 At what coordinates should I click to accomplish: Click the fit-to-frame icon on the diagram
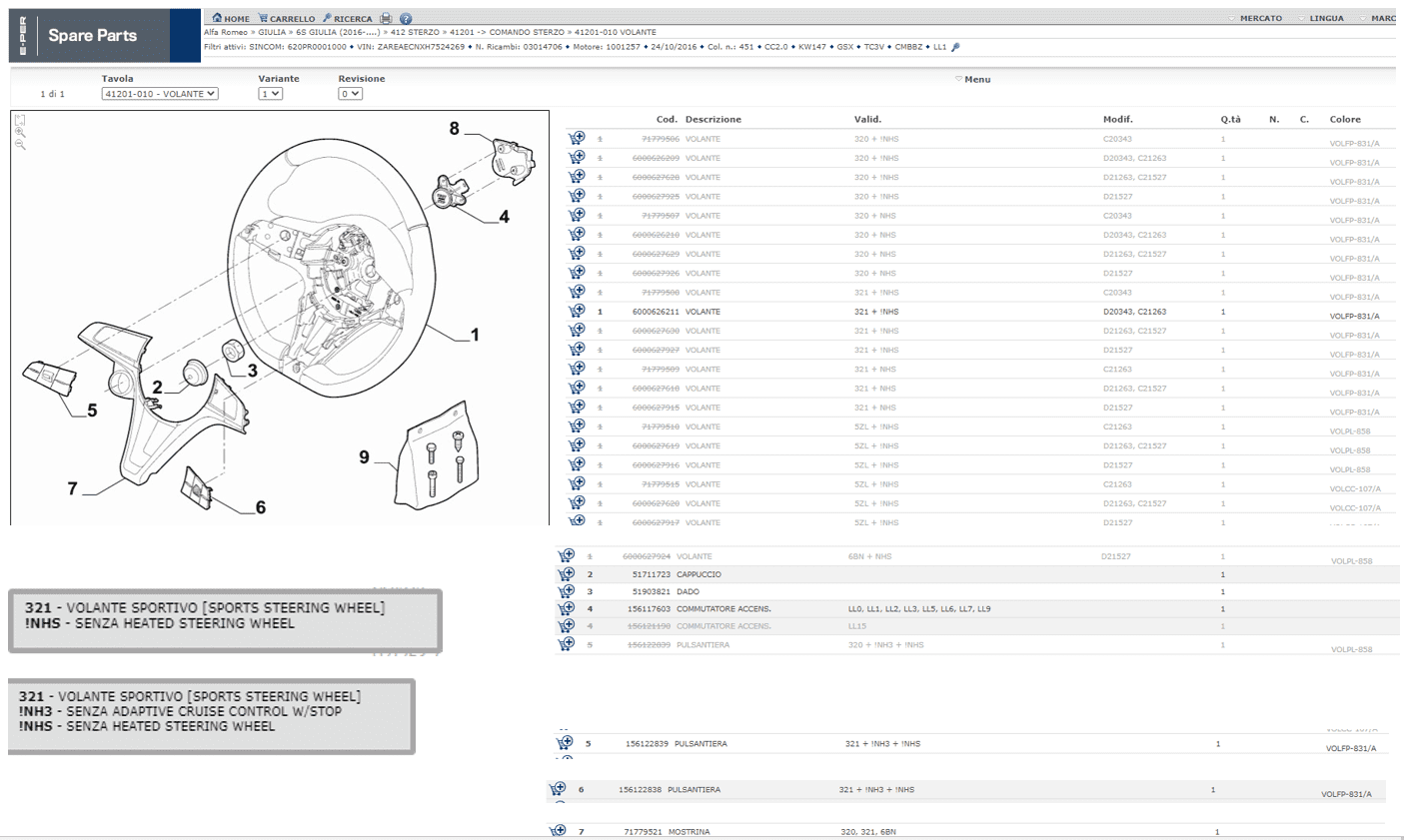pos(20,120)
